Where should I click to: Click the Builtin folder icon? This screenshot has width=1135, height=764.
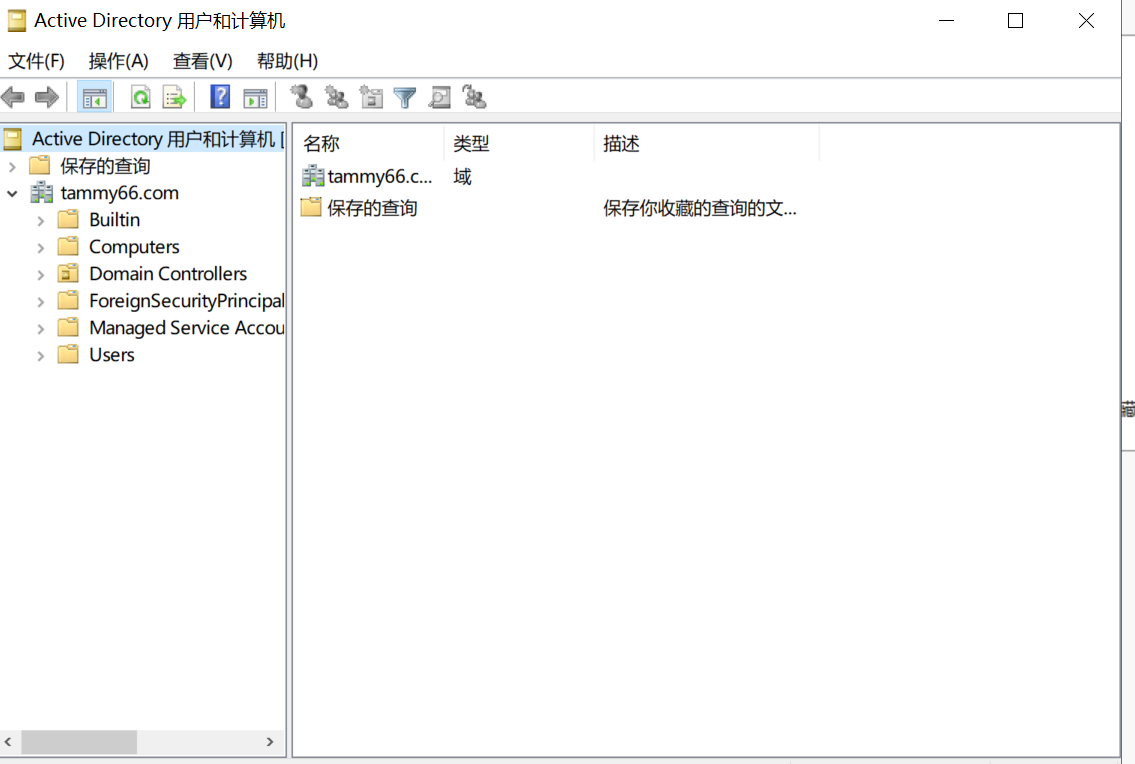[x=69, y=219]
